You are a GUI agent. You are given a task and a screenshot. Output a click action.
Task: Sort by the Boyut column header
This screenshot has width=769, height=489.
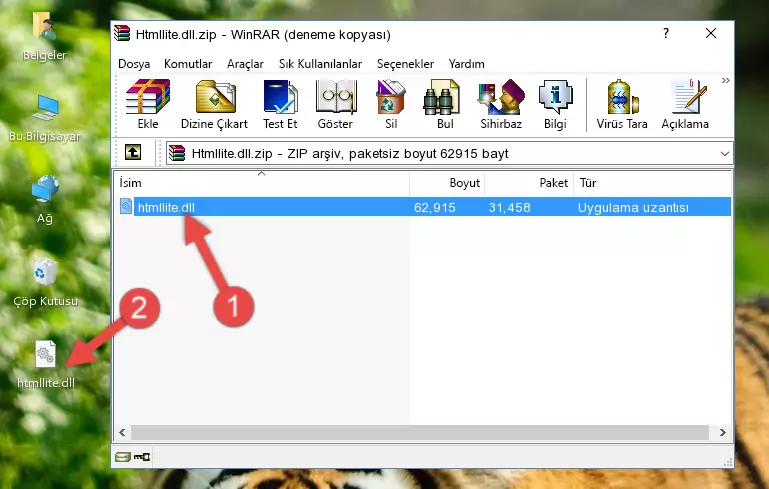(447, 182)
